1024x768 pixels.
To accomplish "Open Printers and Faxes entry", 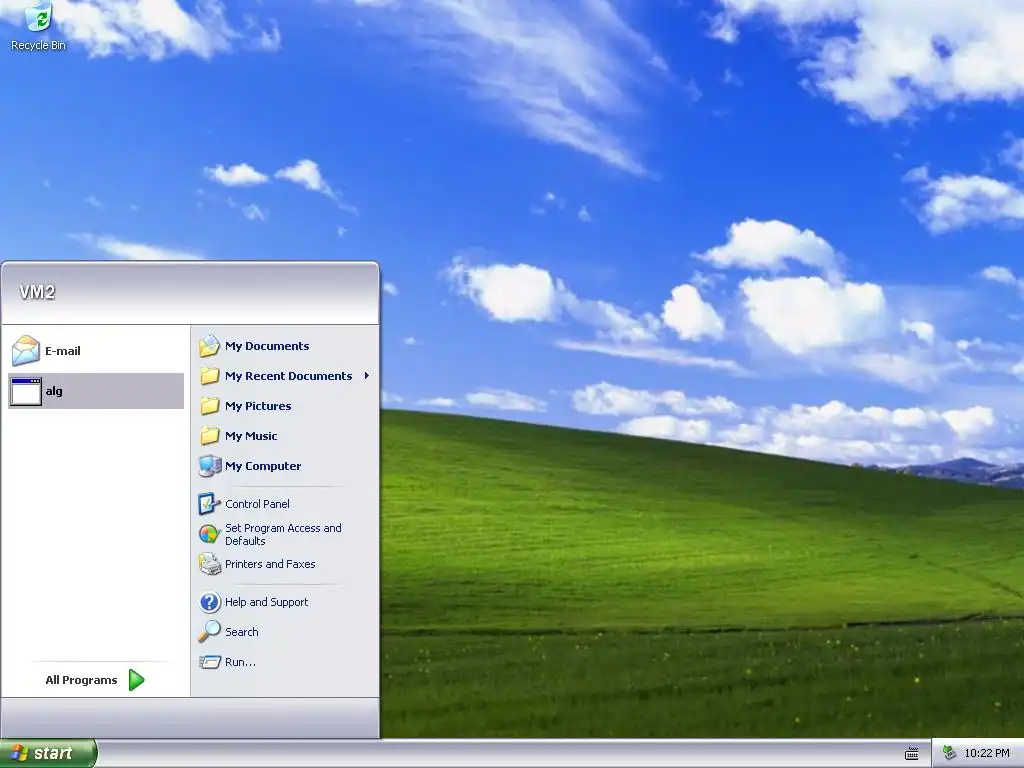I will pyautogui.click(x=284, y=564).
